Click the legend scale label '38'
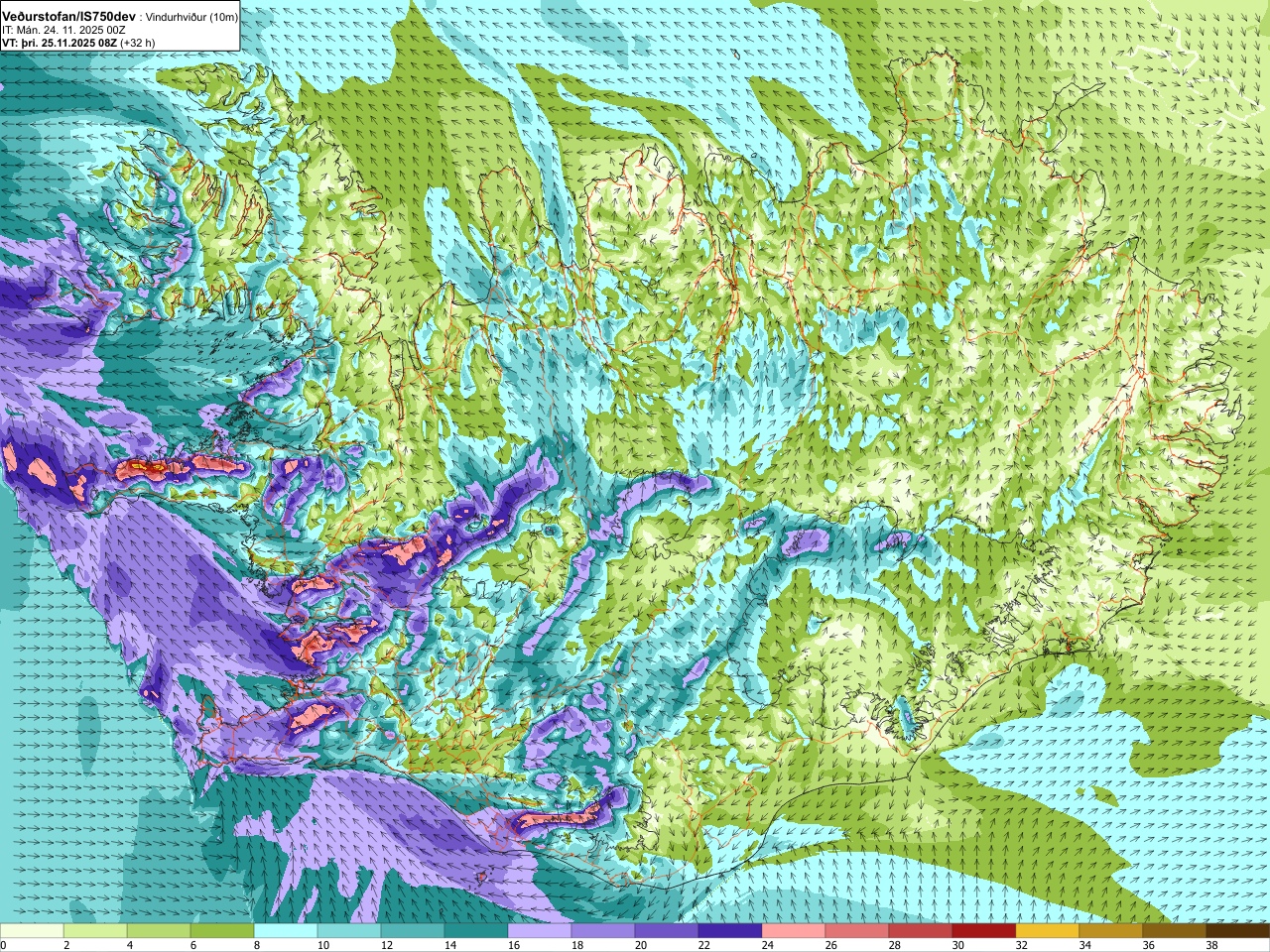1270x952 pixels. point(1211,946)
